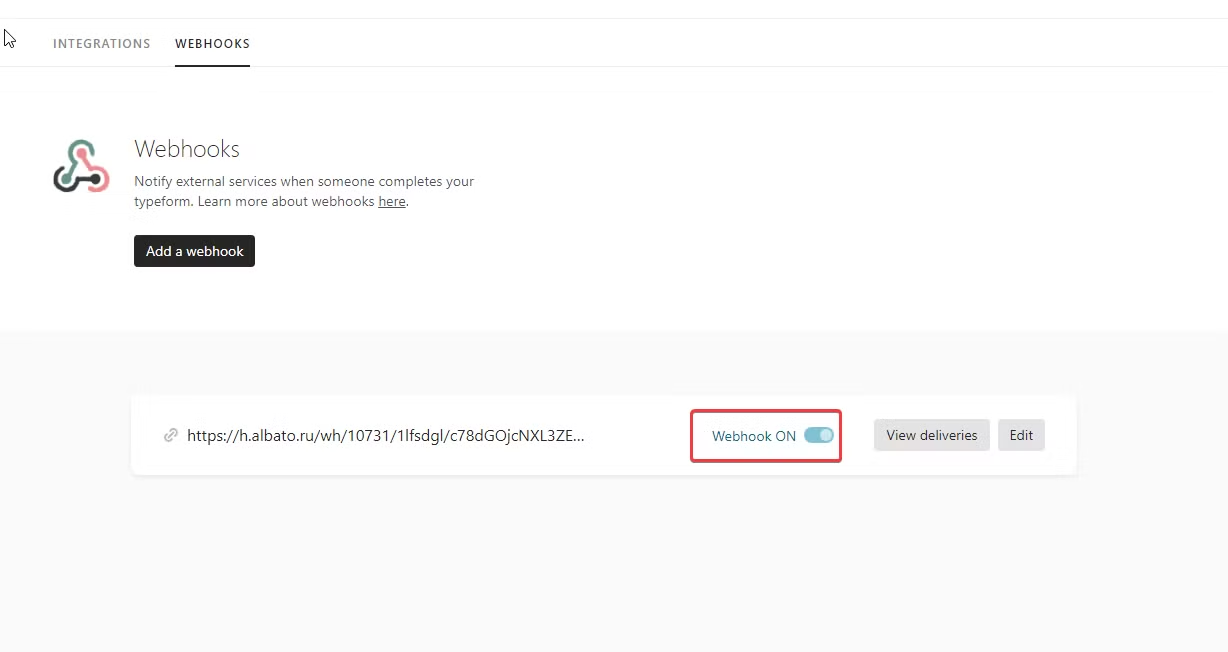Open View deliveries for the webhook
The width and height of the screenshot is (1228, 652).
pyautogui.click(x=931, y=436)
